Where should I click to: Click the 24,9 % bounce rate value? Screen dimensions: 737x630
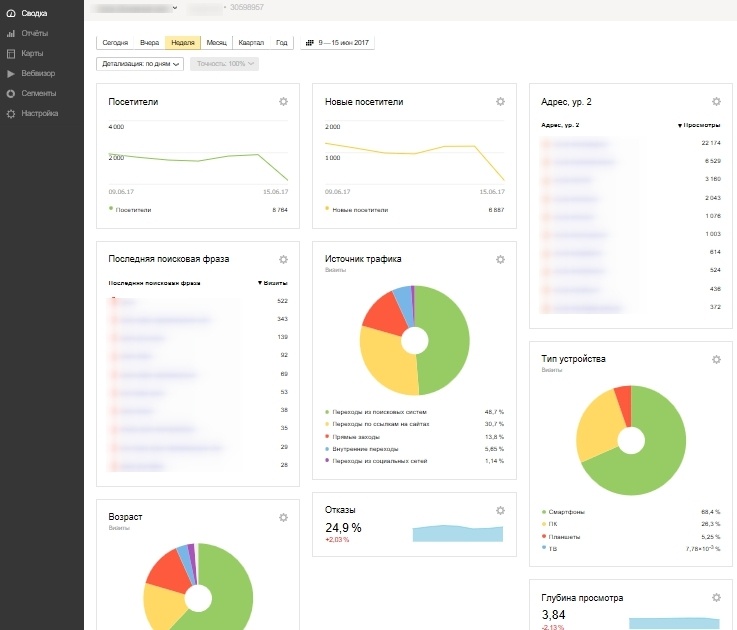[343, 528]
